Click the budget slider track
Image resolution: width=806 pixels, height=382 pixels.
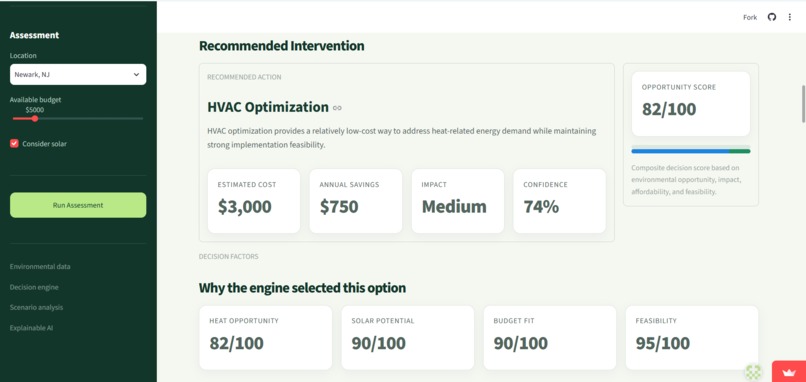point(78,119)
